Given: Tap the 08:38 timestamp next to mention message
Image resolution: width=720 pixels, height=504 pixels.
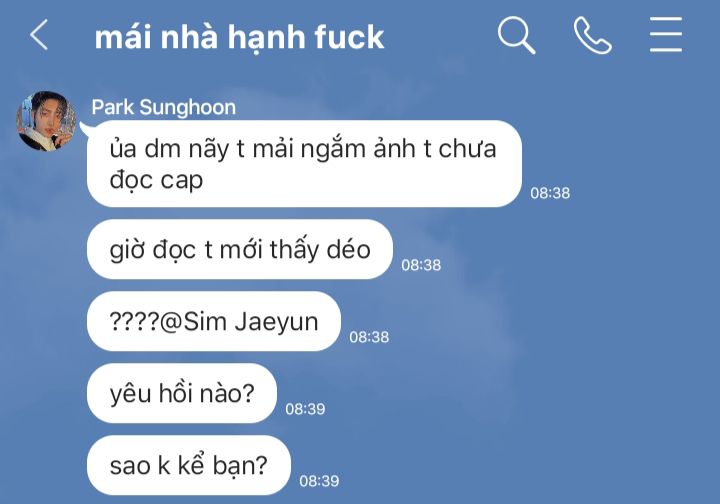Looking at the screenshot, I should 369,337.
